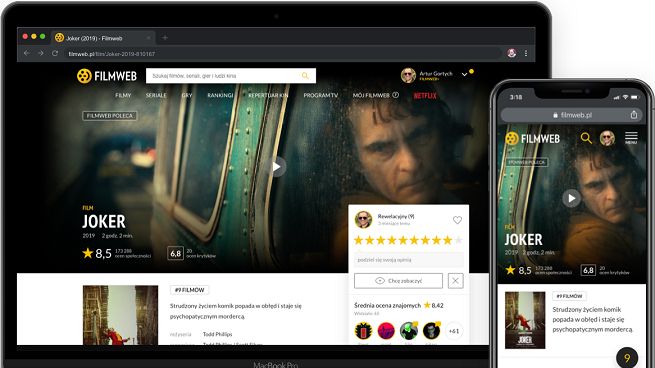Click the X not-interested button in rating card
Screen dimensions: 655x368
455,281
